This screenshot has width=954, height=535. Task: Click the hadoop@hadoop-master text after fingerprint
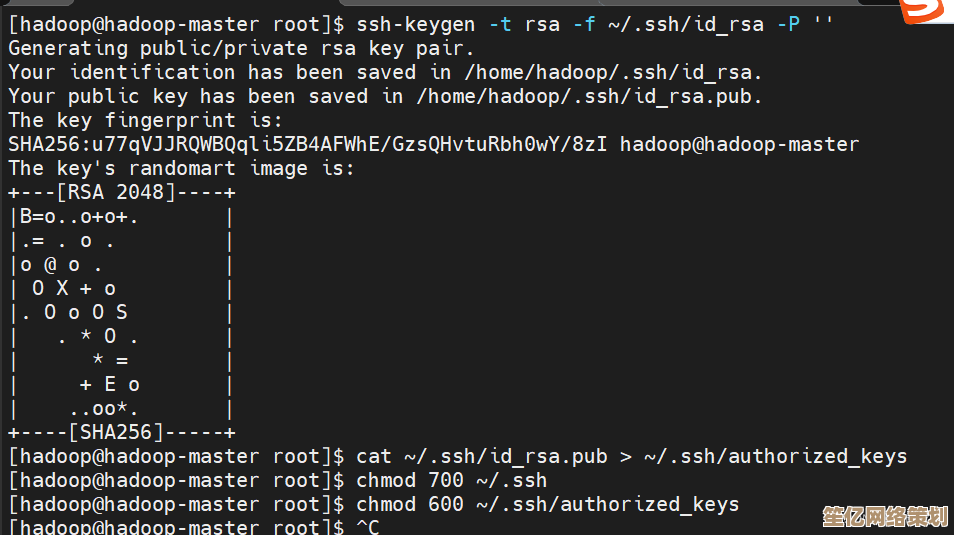click(x=739, y=144)
